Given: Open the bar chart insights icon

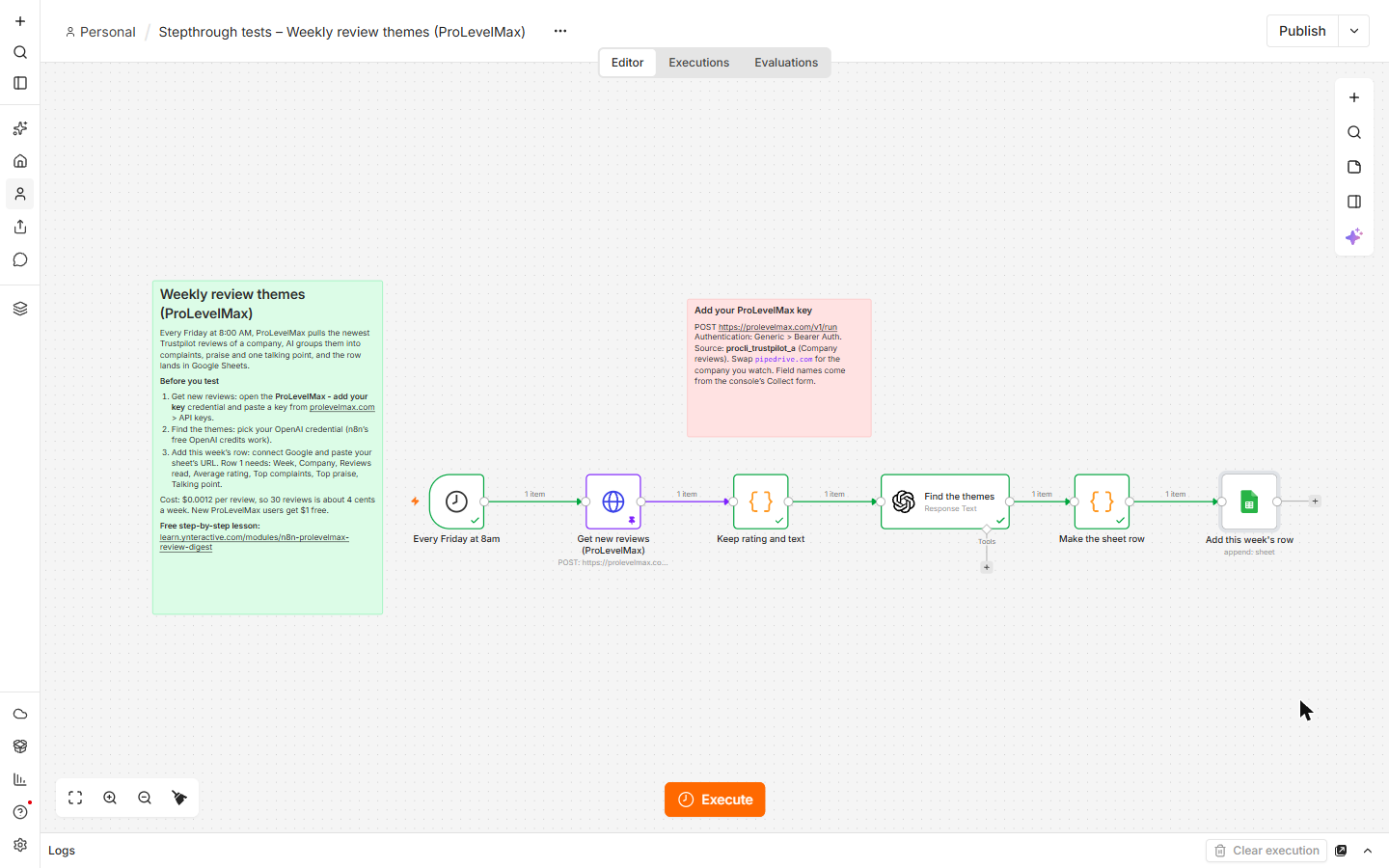Looking at the screenshot, I should pyautogui.click(x=20, y=779).
